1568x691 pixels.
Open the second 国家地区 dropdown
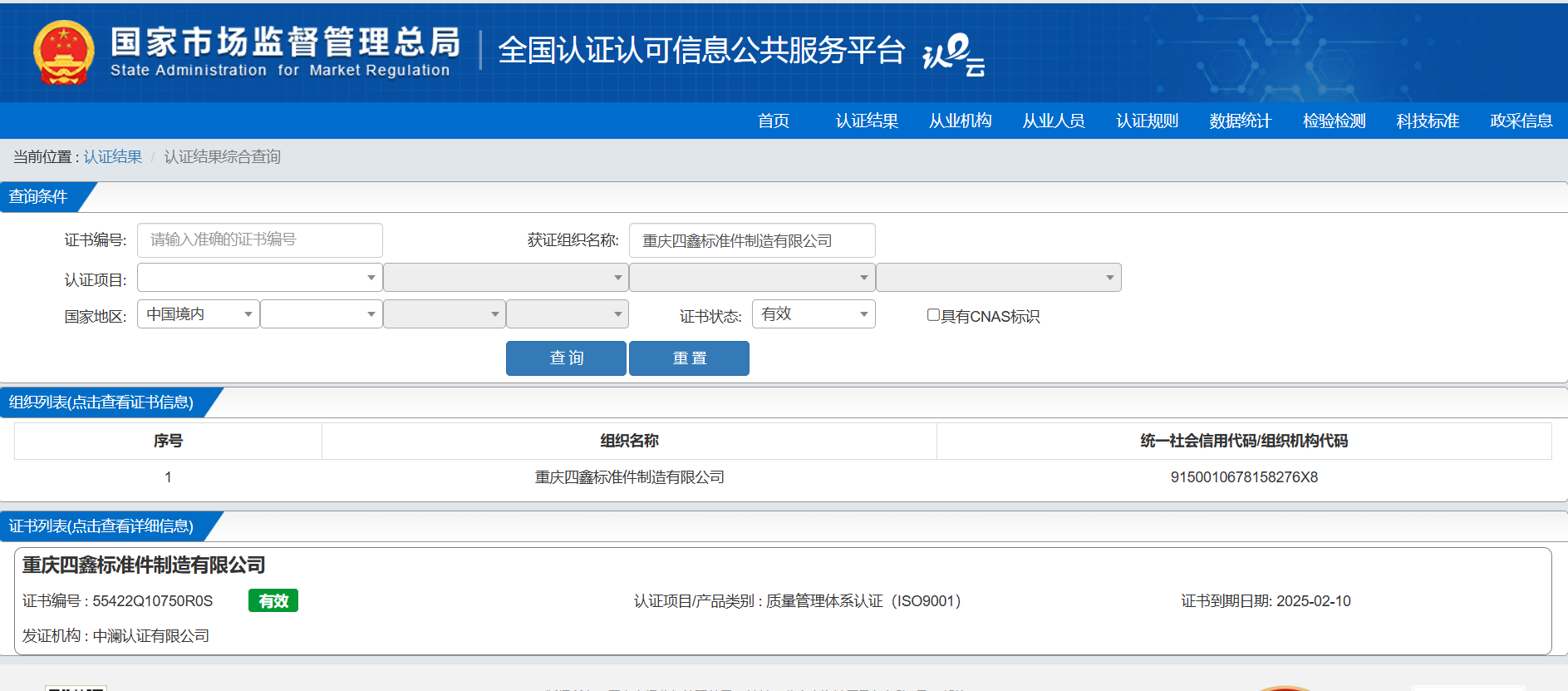click(x=322, y=313)
